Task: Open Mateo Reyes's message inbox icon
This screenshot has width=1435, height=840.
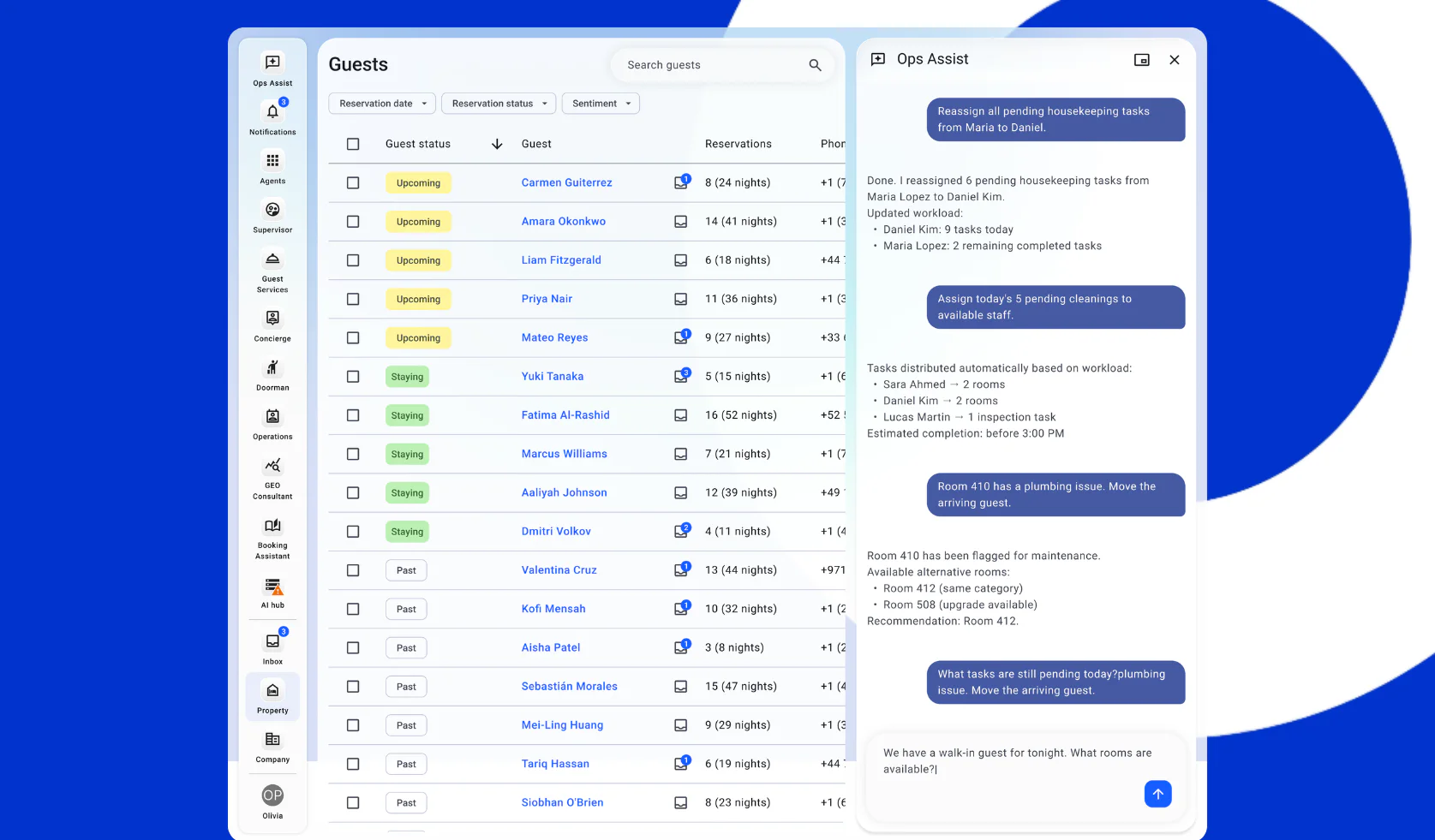Action: tap(681, 337)
